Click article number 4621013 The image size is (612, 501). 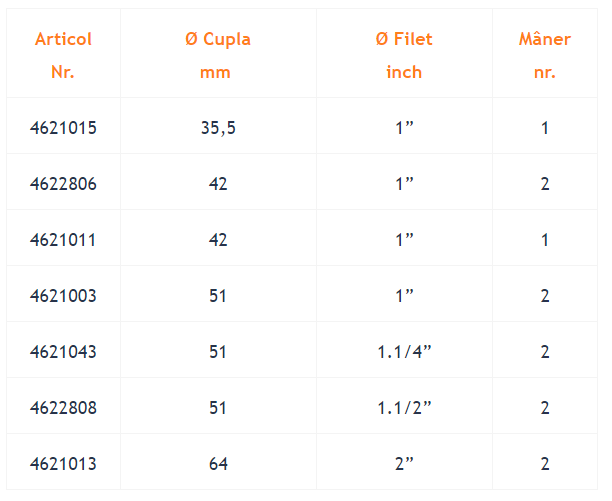click(63, 464)
